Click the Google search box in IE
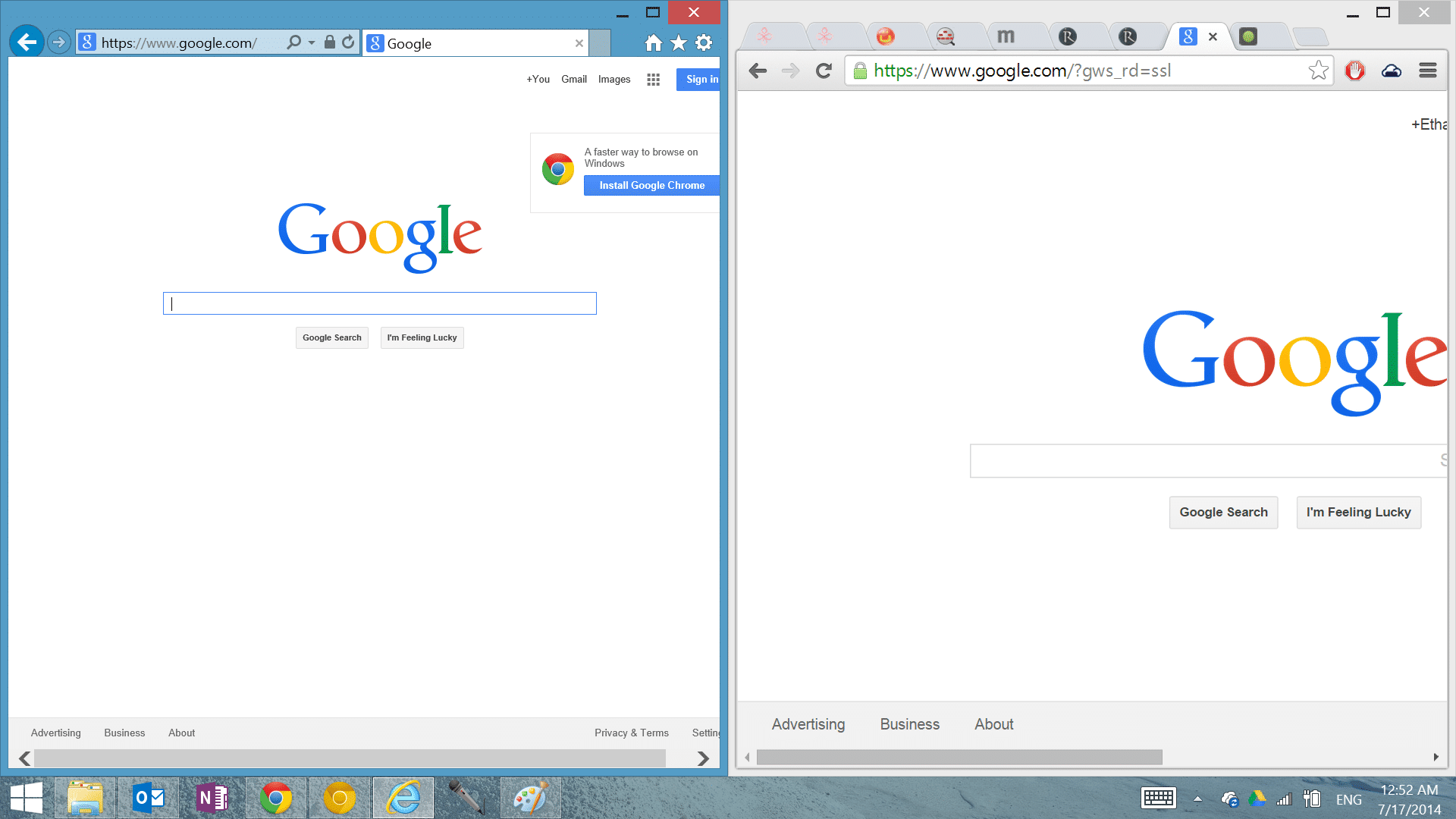The width and height of the screenshot is (1456, 819). point(380,303)
